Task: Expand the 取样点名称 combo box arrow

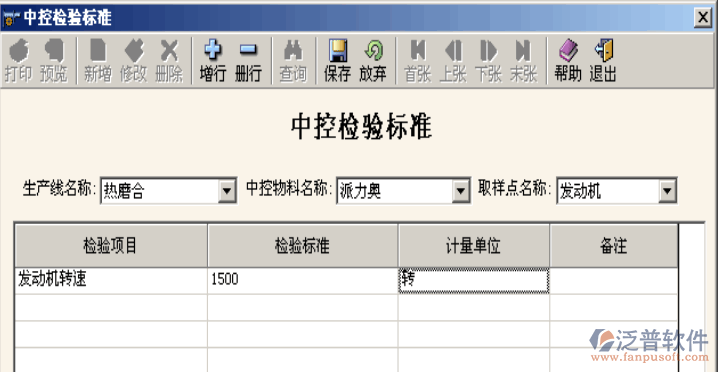Action: tap(668, 191)
